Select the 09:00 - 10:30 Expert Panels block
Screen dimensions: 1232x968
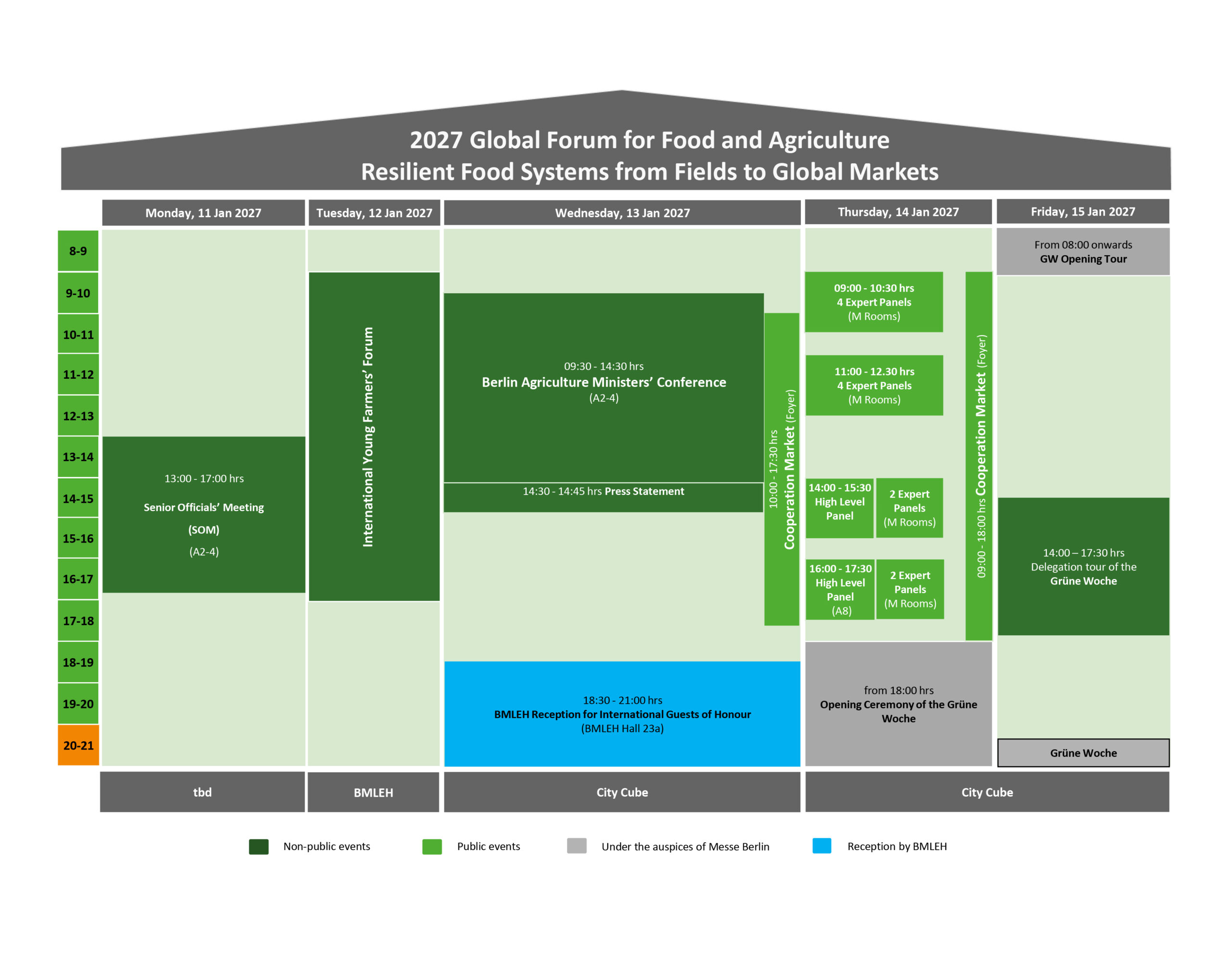pos(874,302)
